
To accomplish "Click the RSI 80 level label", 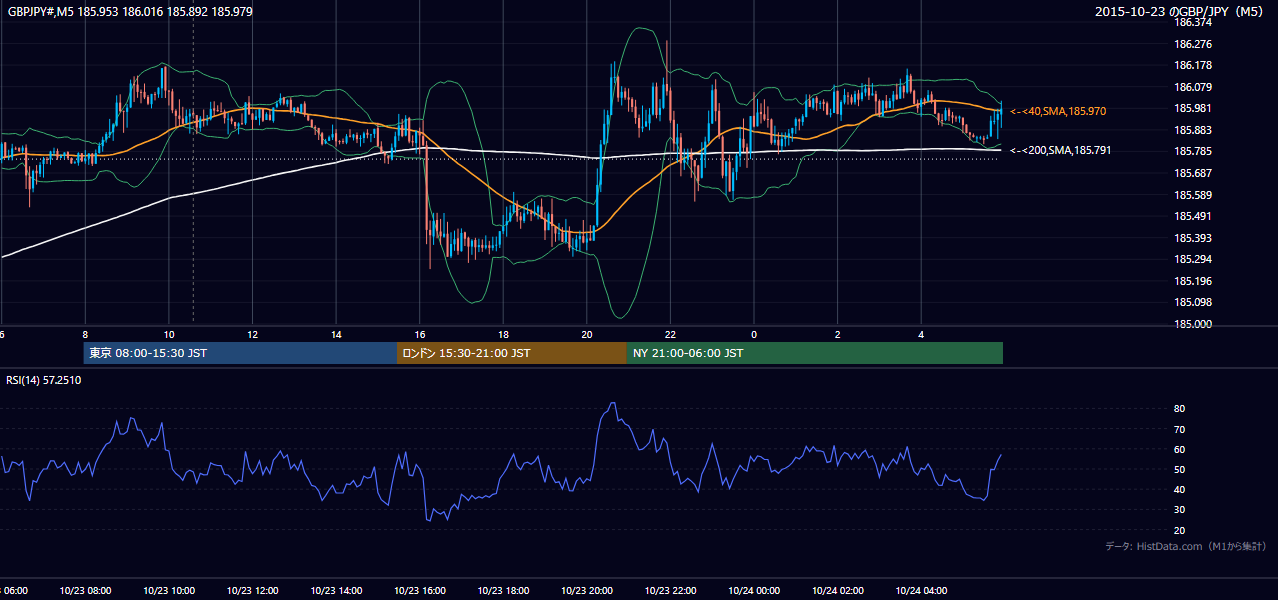I will (1180, 409).
